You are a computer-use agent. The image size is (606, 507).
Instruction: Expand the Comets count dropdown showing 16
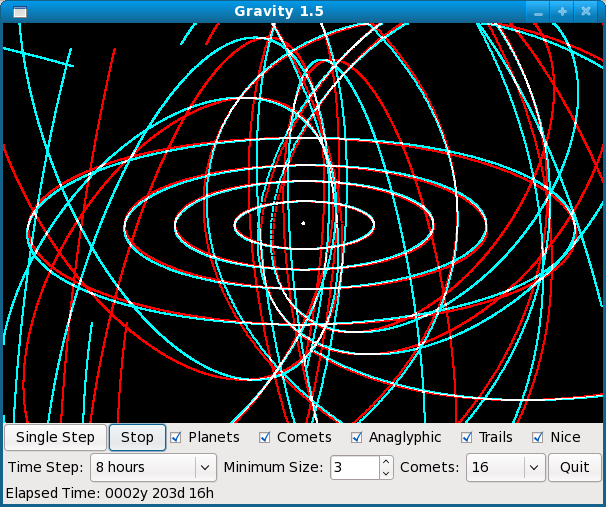507,467
